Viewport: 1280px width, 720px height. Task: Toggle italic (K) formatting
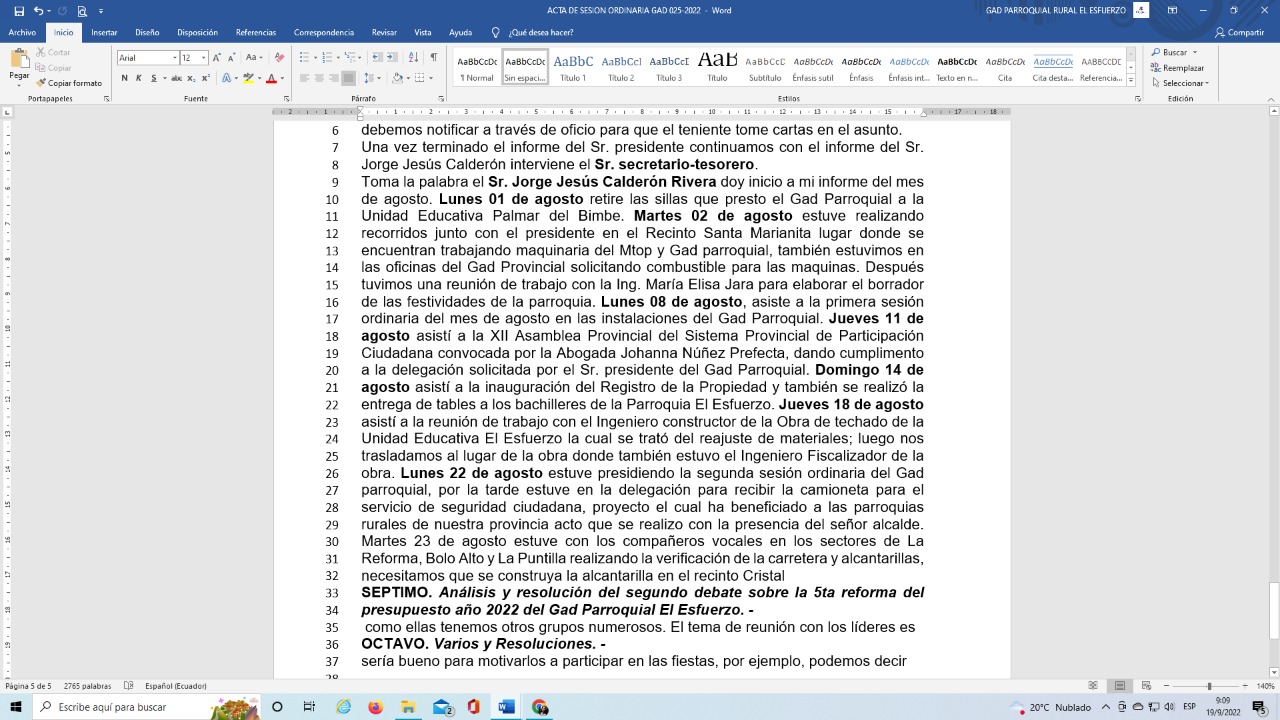[x=139, y=78]
